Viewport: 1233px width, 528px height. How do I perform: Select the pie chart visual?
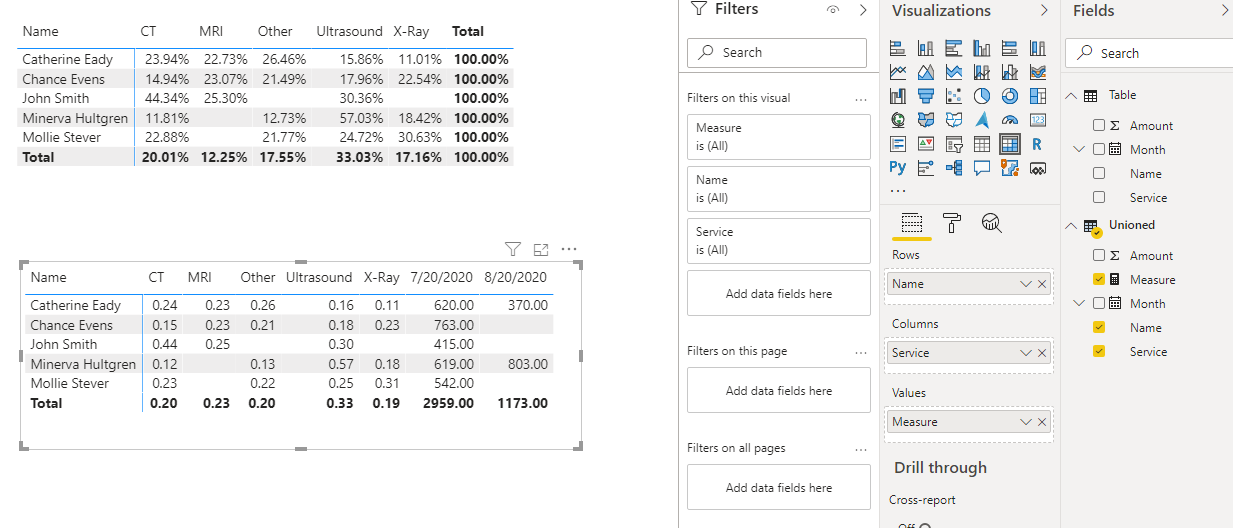tap(981, 96)
